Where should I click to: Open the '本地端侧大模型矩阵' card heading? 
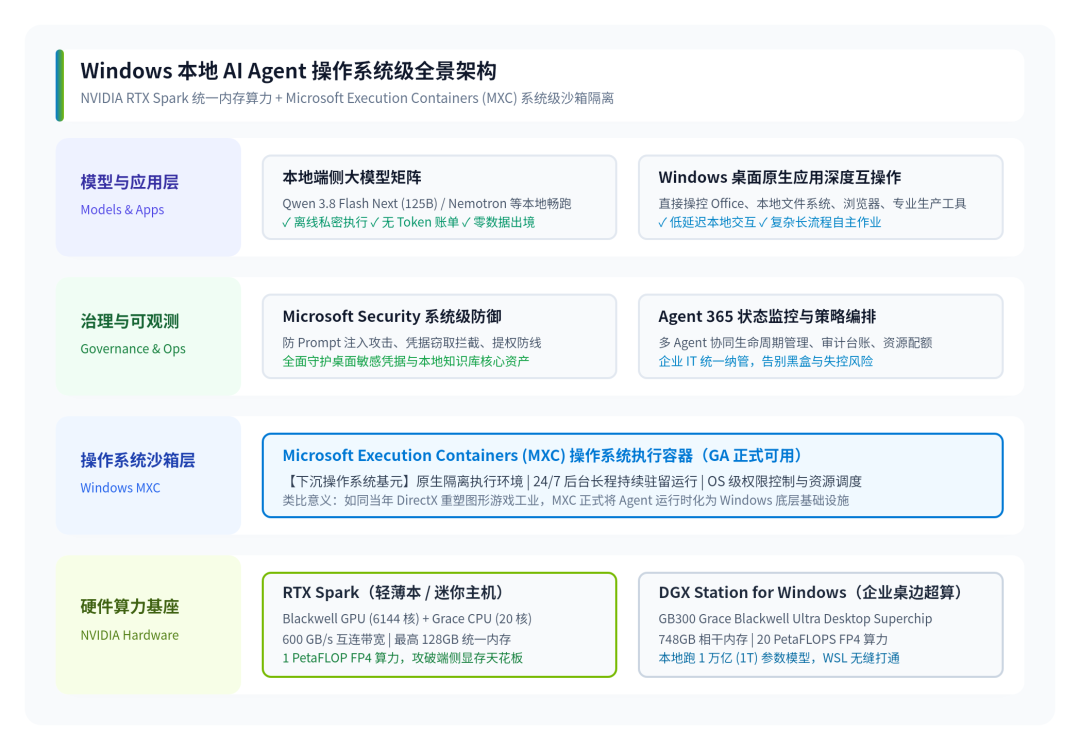coord(352,177)
